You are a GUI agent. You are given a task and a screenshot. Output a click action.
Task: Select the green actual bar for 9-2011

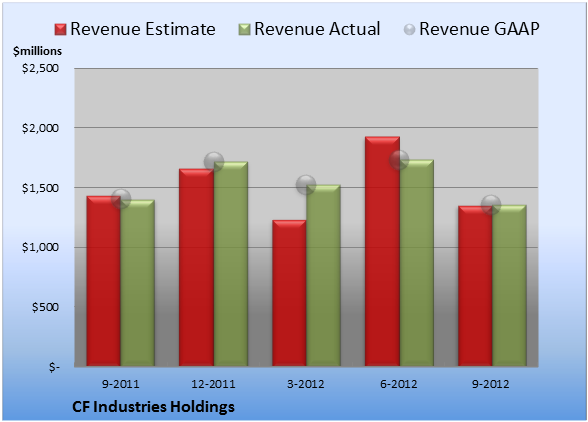(138, 283)
